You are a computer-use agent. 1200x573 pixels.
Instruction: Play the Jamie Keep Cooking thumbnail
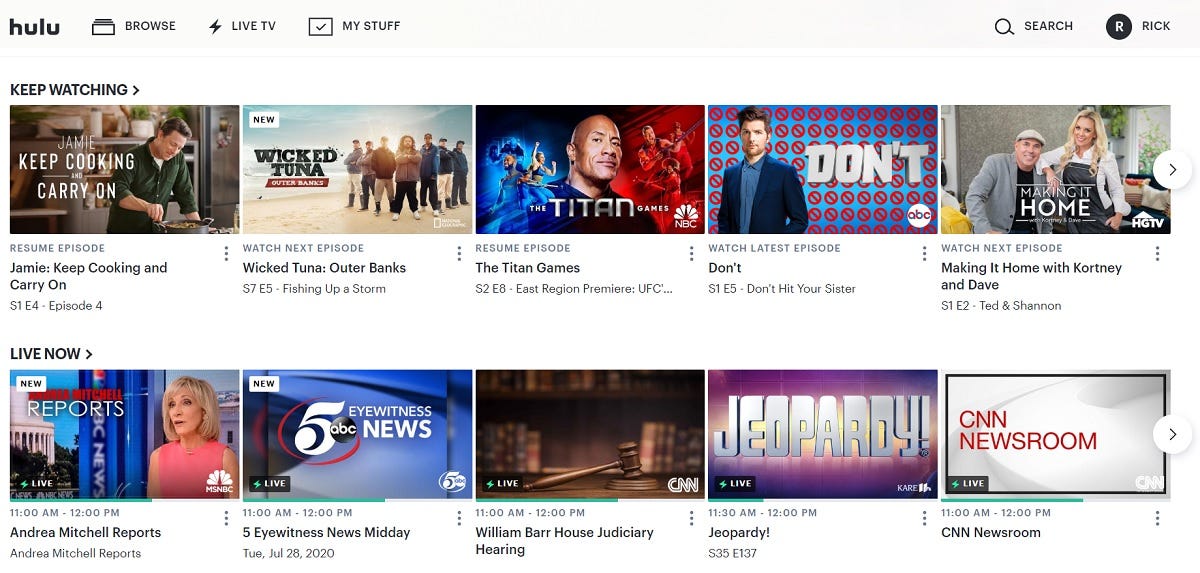click(x=125, y=170)
